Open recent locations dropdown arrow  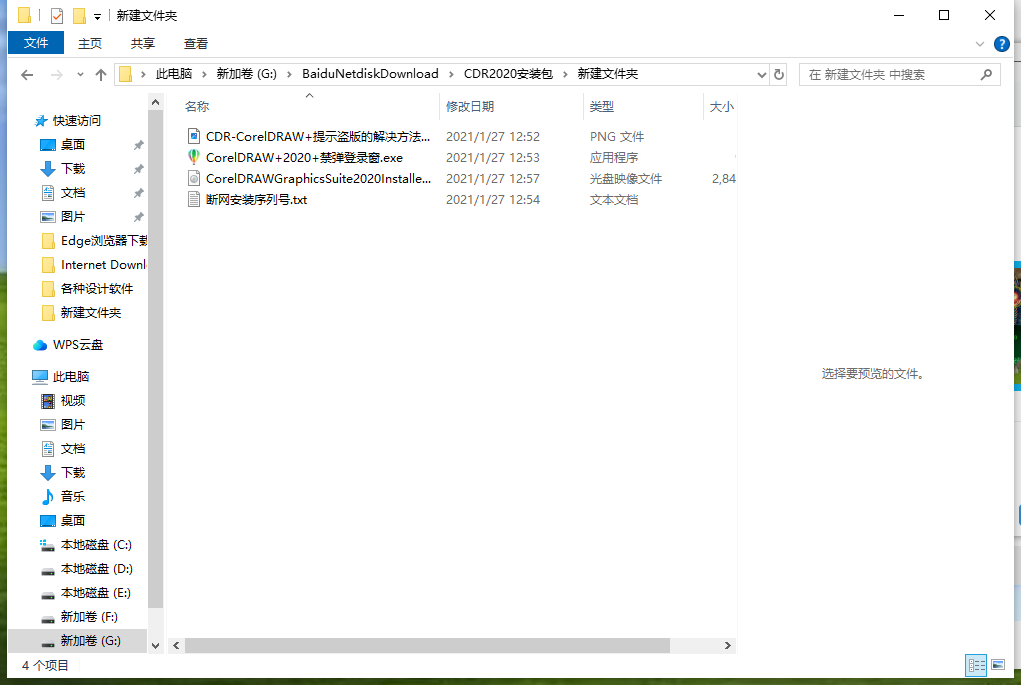80,75
